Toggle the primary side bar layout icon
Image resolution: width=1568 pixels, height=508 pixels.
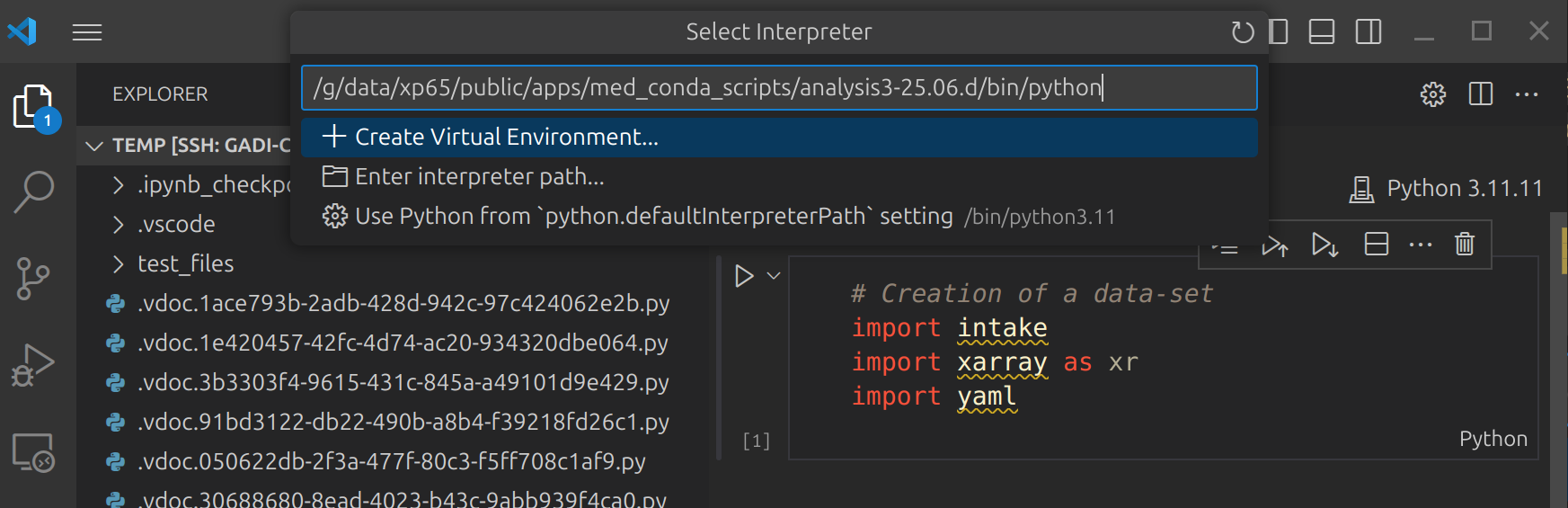(1279, 32)
